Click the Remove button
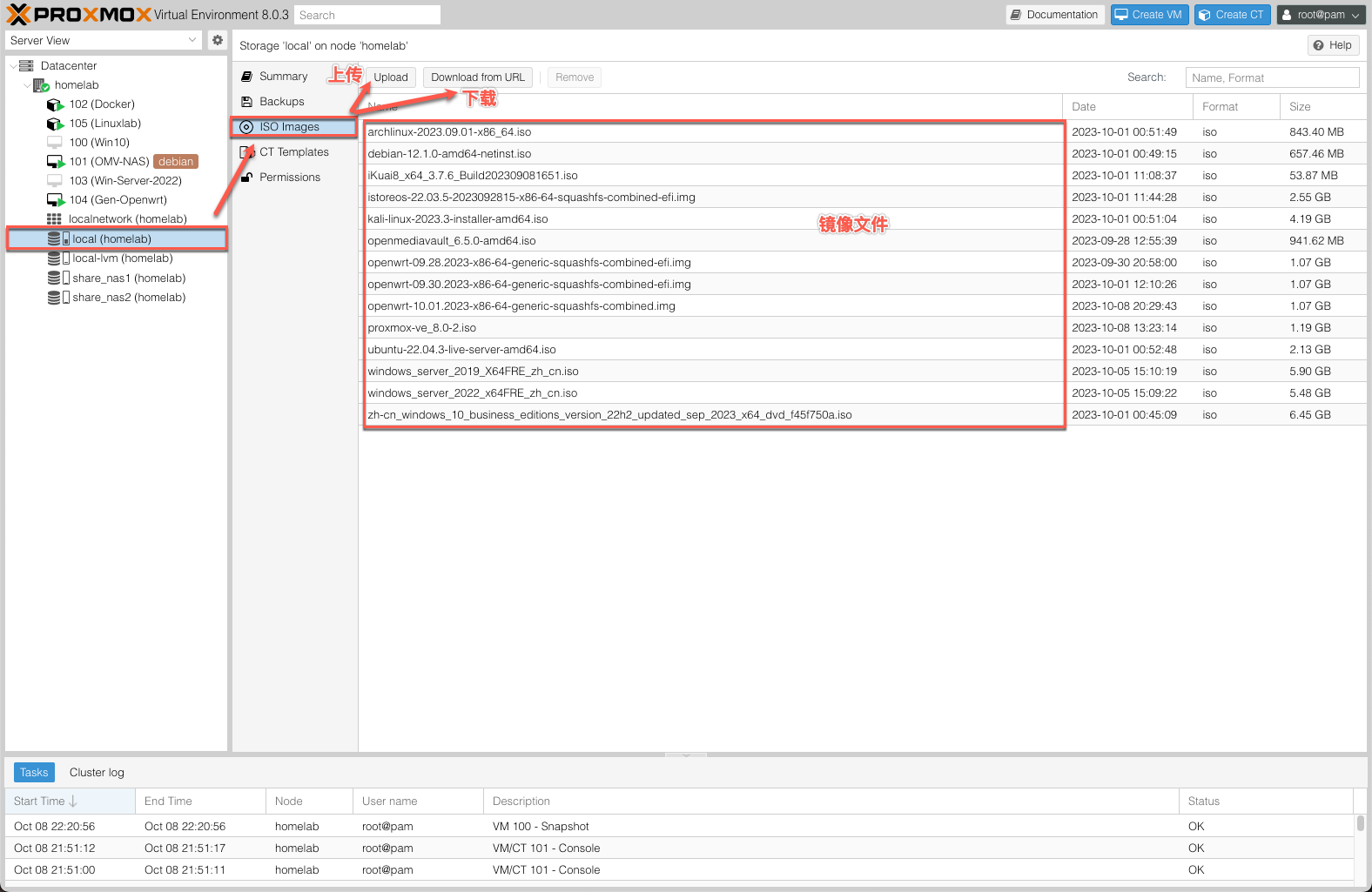This screenshot has height=892, width=1372. pos(575,77)
